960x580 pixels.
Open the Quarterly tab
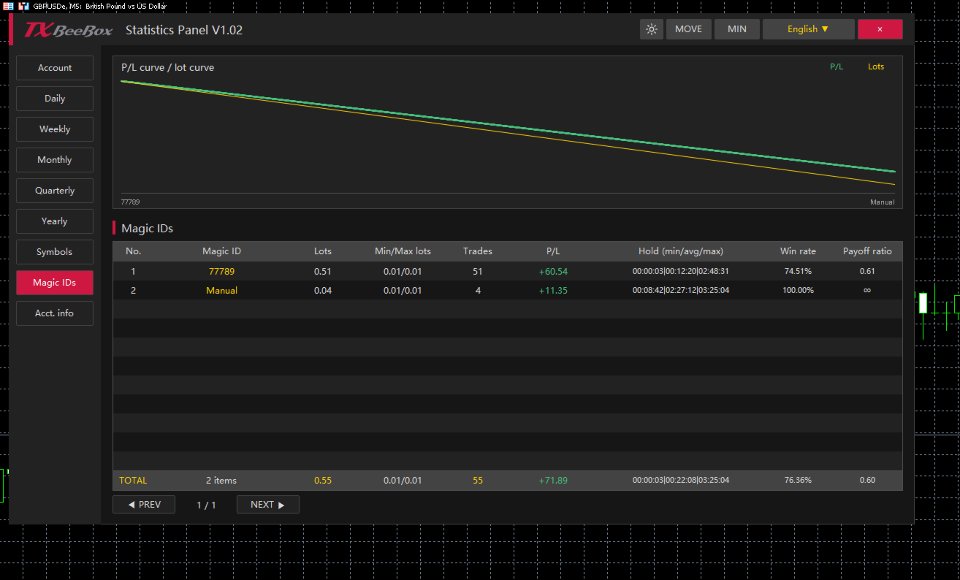click(54, 190)
